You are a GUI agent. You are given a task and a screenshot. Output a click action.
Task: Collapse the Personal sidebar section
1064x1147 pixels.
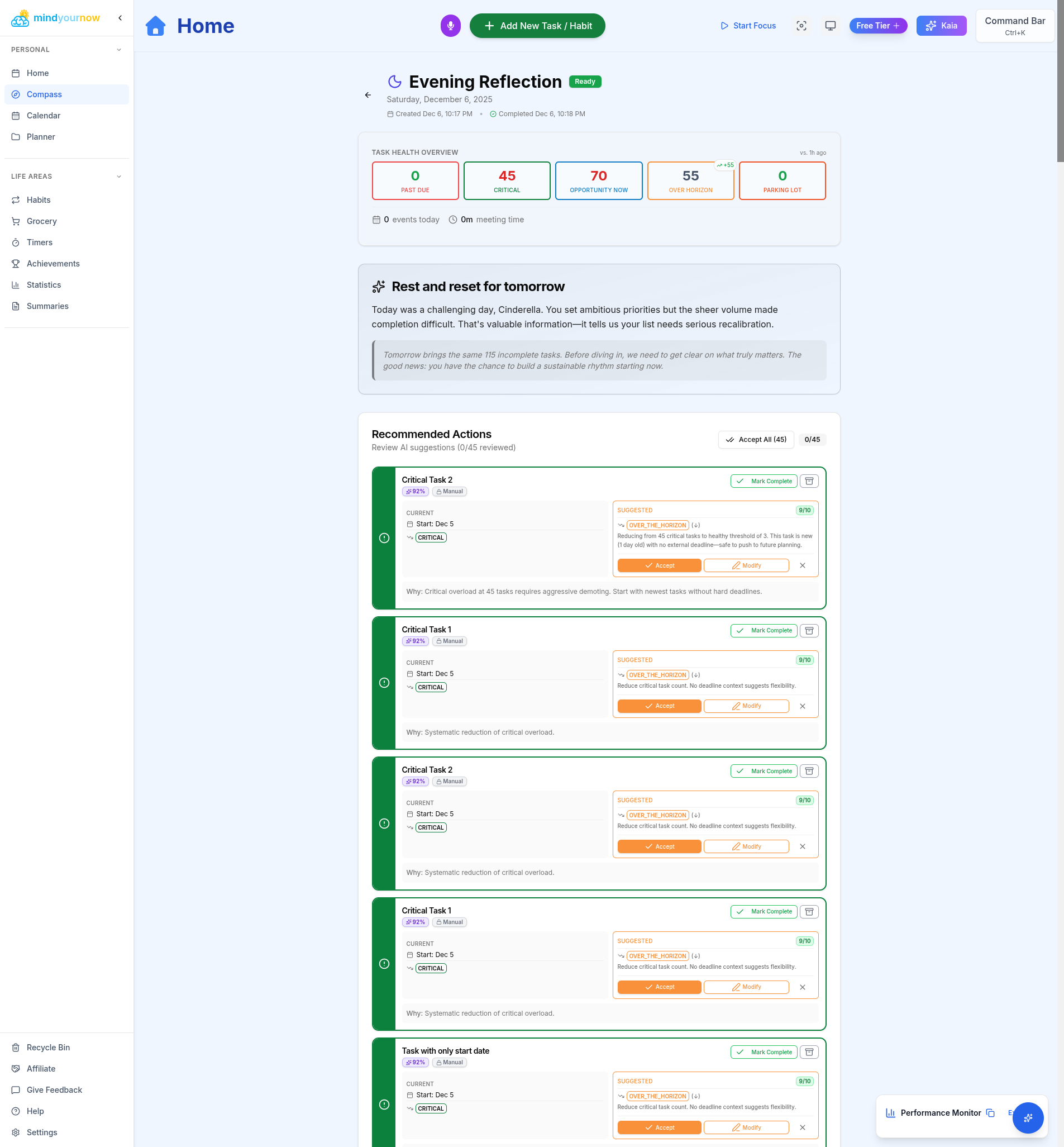(119, 50)
